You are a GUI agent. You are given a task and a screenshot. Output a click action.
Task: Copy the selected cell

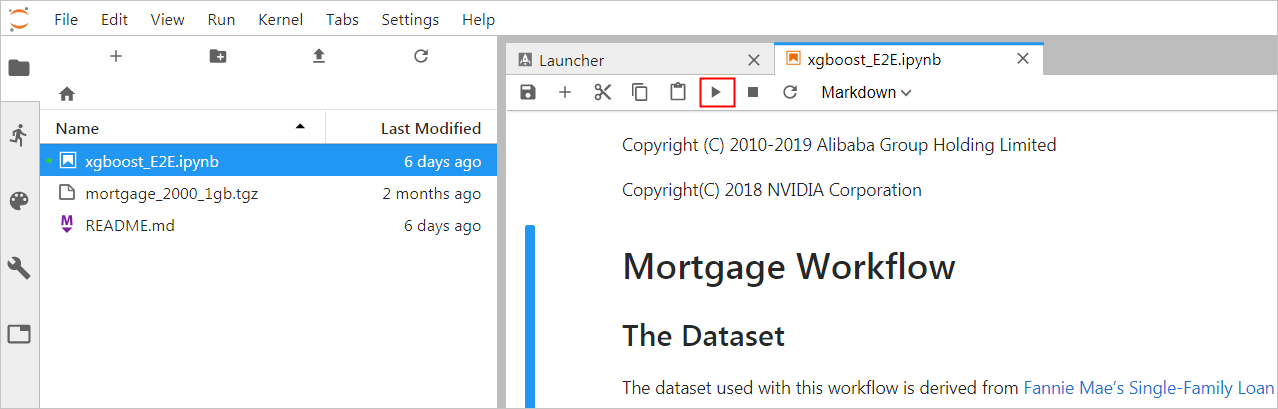640,92
